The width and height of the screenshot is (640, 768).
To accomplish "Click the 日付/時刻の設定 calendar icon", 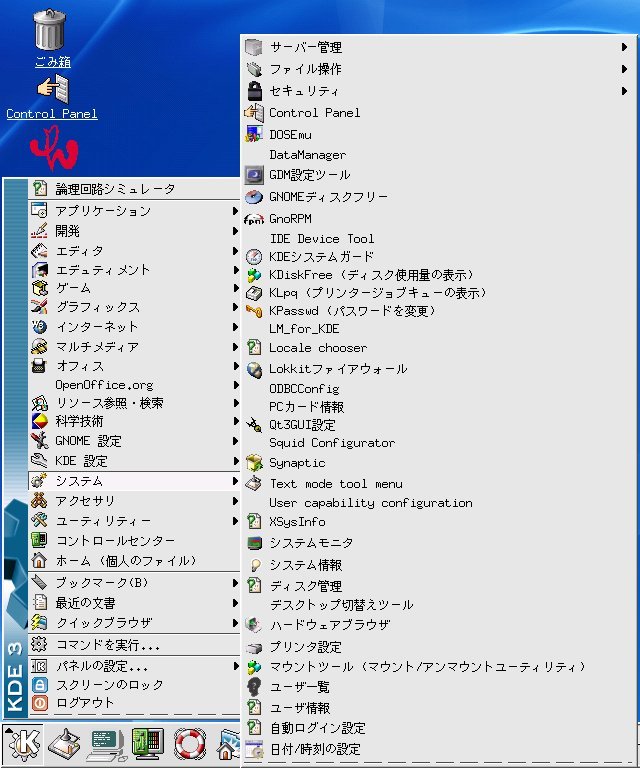I will tap(254, 749).
